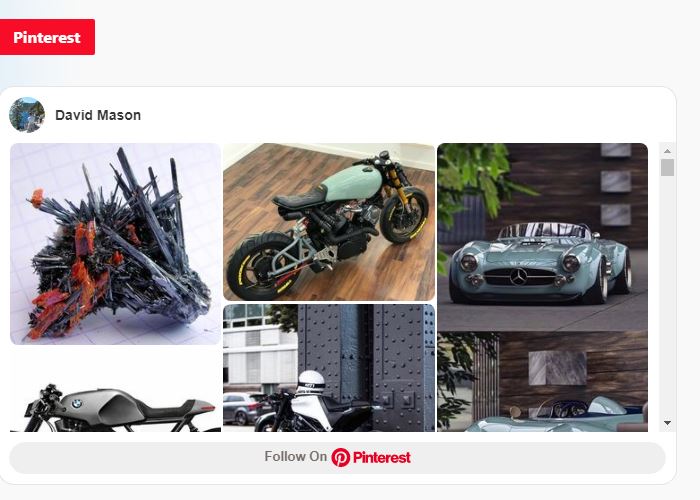Open the front-view Mercedes roadster pin
This screenshot has width=700, height=500.
coord(542,237)
